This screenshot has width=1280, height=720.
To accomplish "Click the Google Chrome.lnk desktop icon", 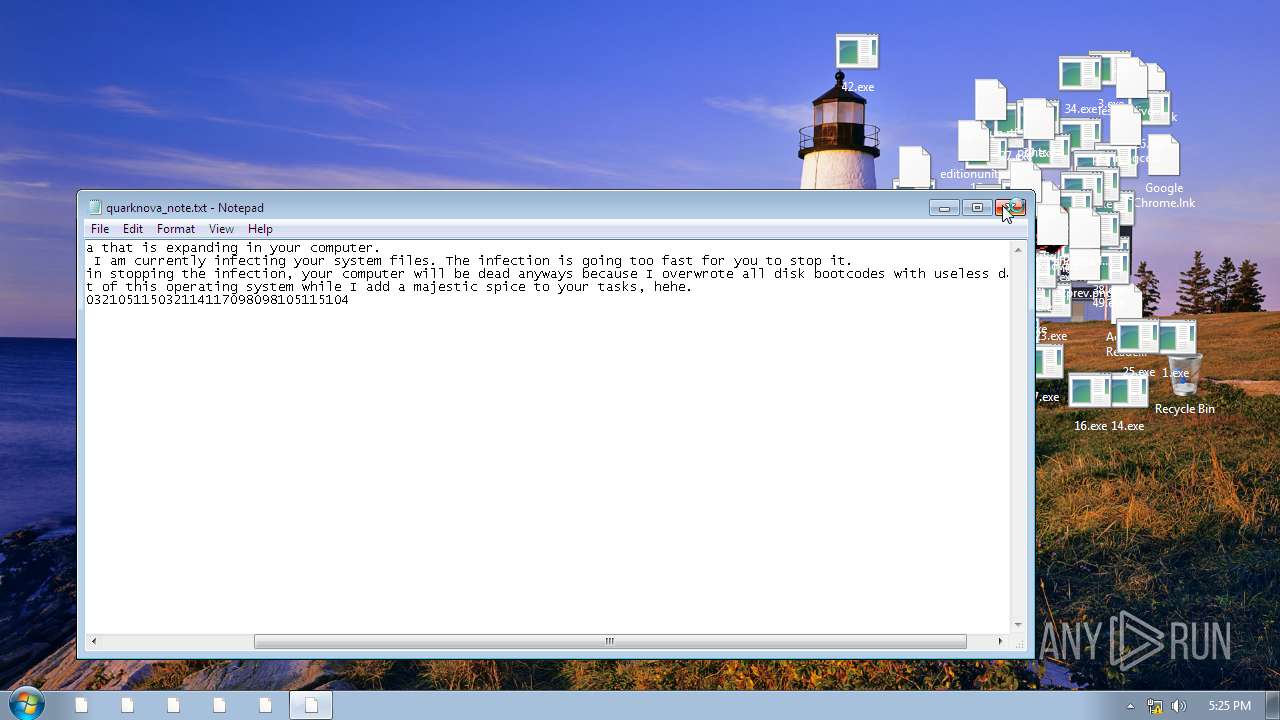I will tap(1164, 173).
